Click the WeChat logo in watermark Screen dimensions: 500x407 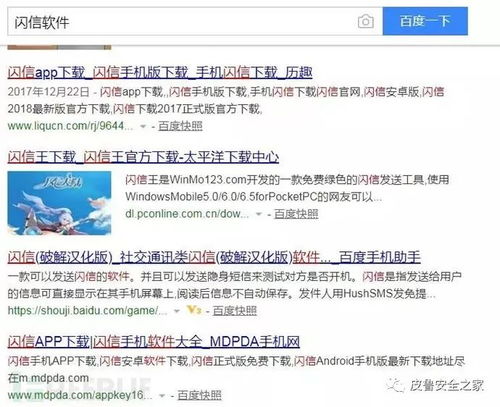point(395,386)
